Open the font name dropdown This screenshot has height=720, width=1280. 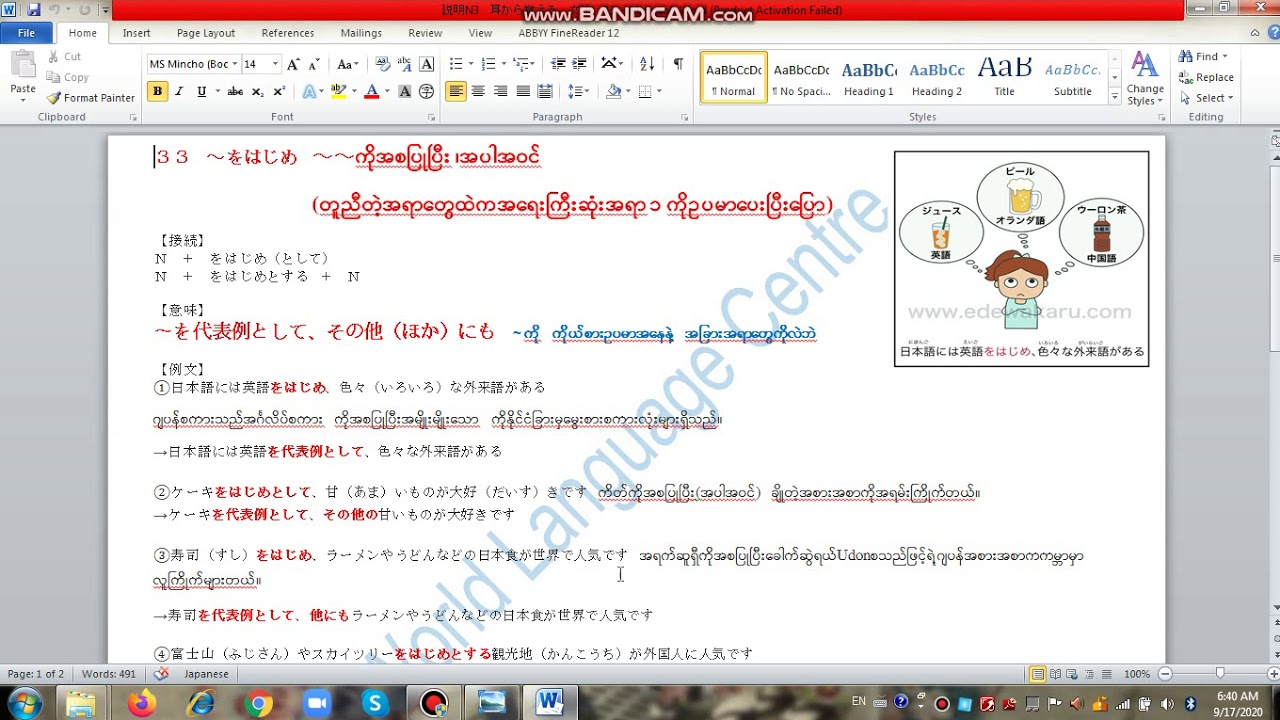(235, 64)
